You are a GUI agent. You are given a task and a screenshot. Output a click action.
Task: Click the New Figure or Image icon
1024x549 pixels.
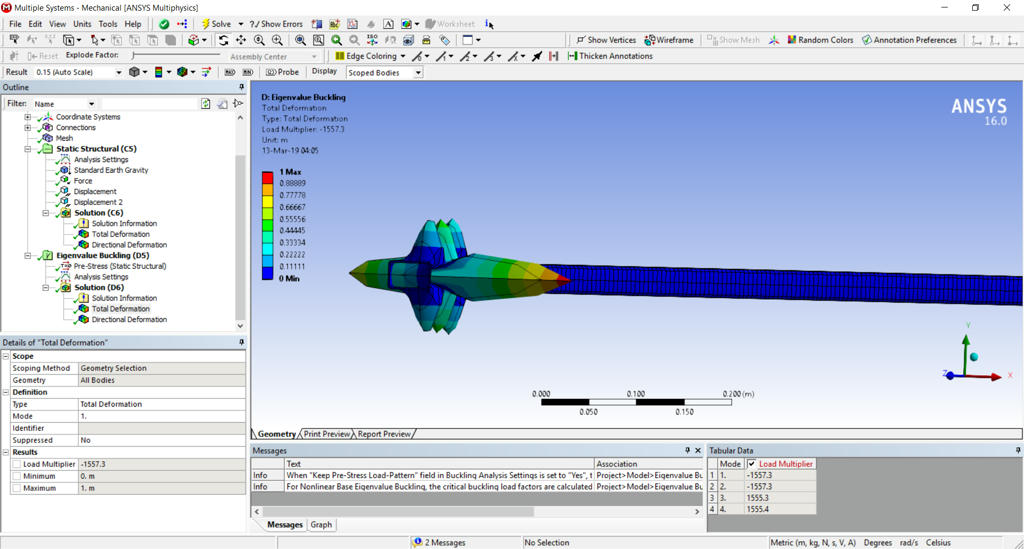click(408, 24)
